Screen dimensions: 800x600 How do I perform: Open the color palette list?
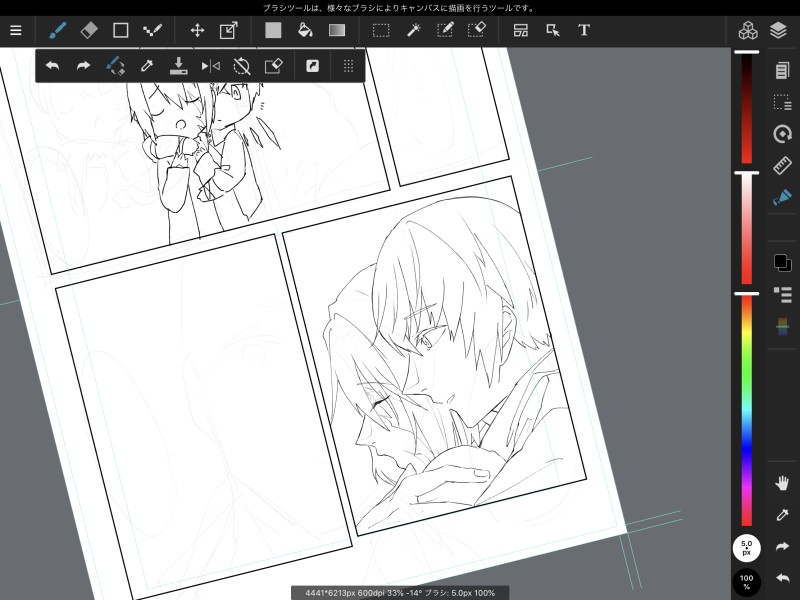(x=782, y=294)
